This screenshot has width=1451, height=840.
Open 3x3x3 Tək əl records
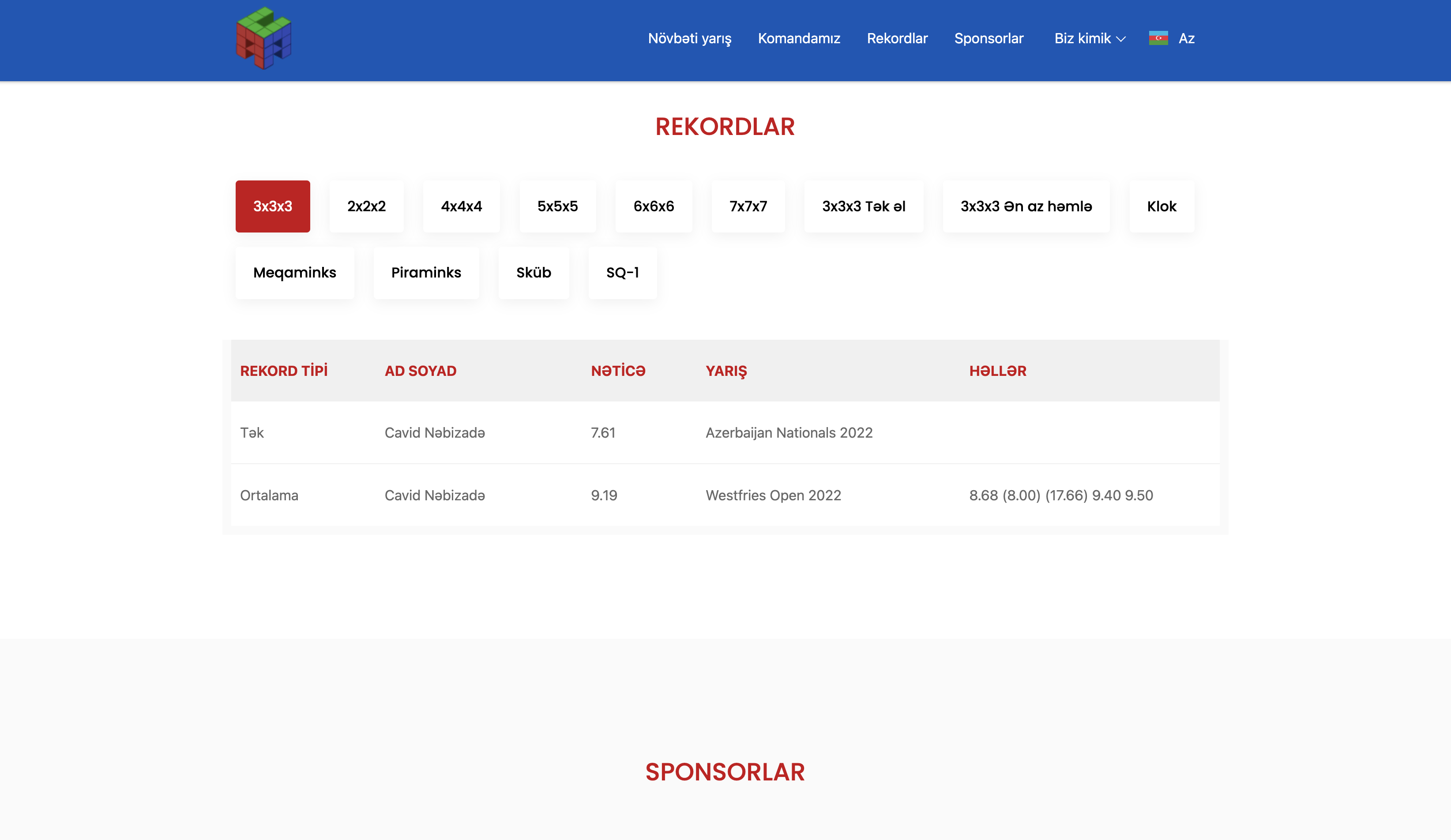[x=863, y=206]
